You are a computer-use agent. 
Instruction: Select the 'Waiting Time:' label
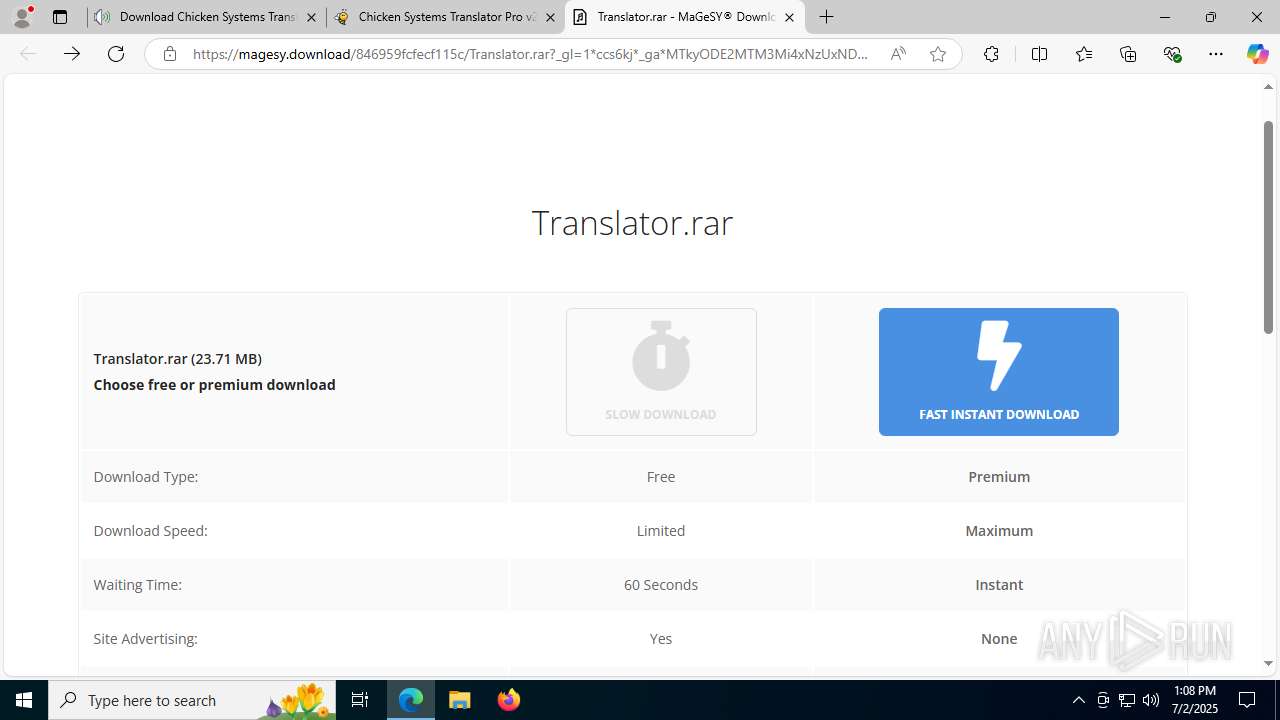point(138,584)
